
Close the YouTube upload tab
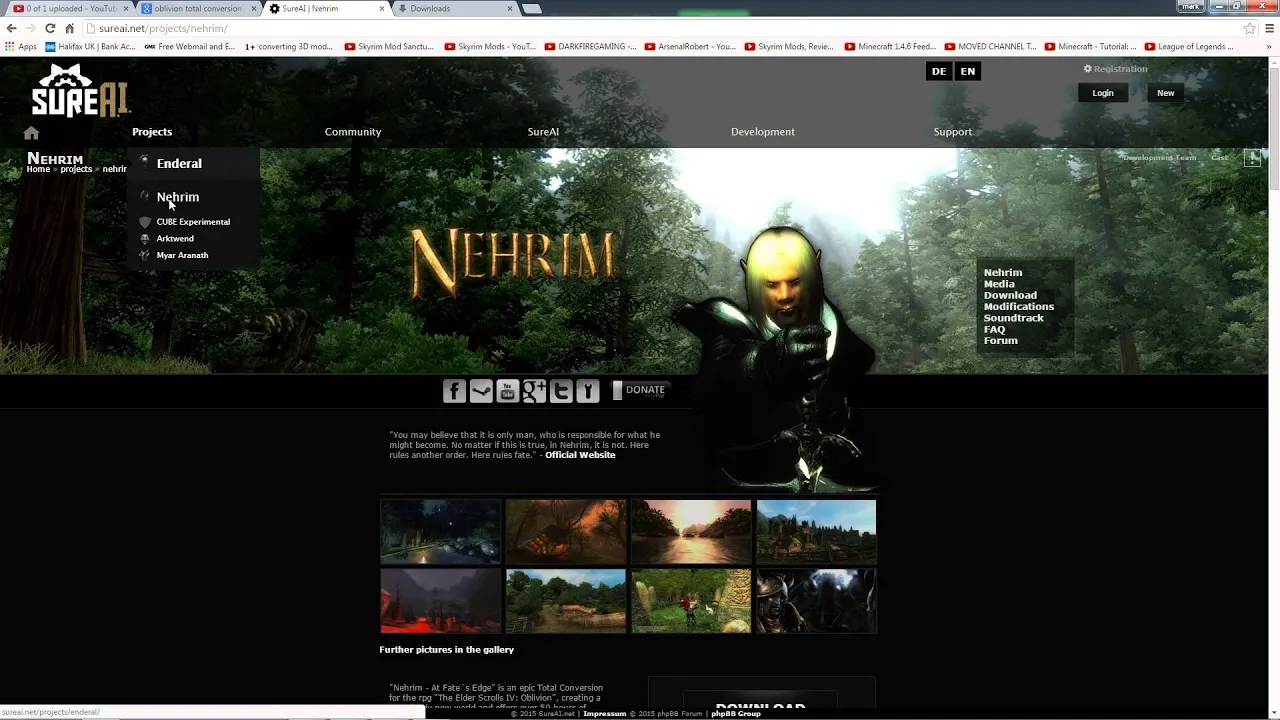coord(126,8)
